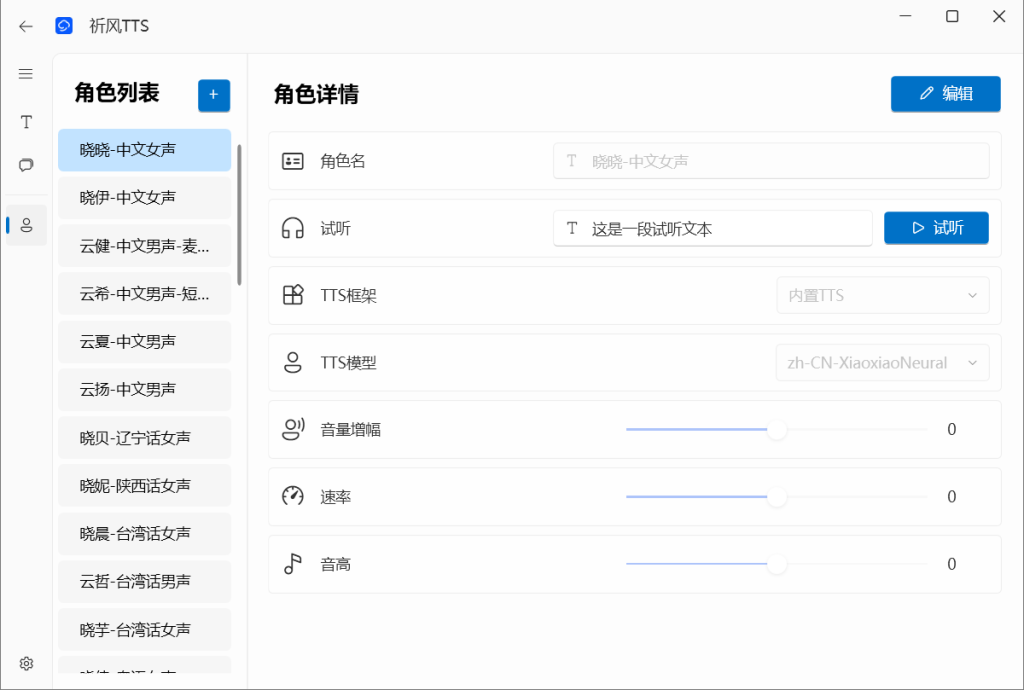
Task: Open the hamburger navigation menu
Action: [25, 73]
